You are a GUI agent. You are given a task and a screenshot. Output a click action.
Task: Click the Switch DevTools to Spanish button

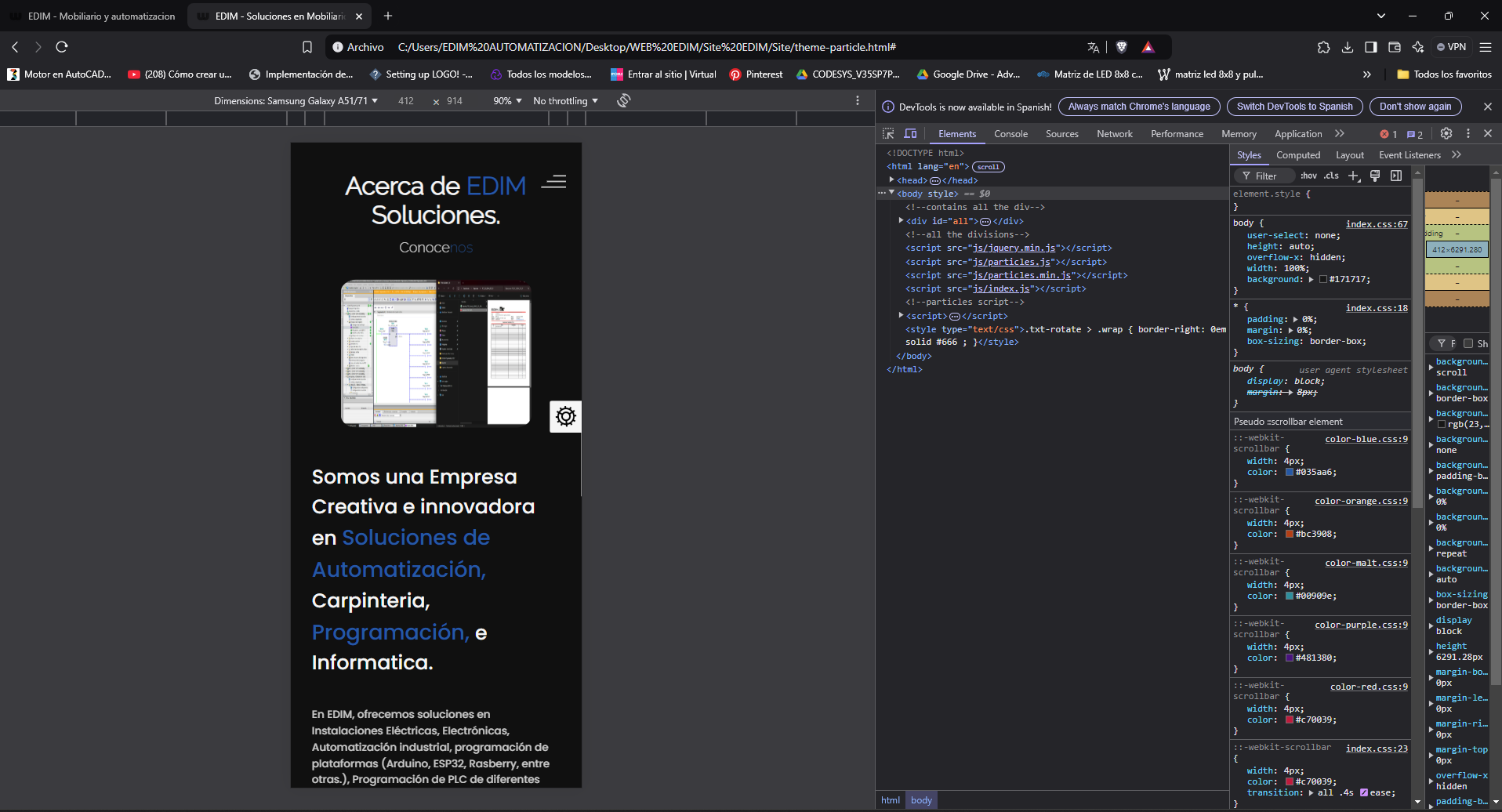(1293, 106)
